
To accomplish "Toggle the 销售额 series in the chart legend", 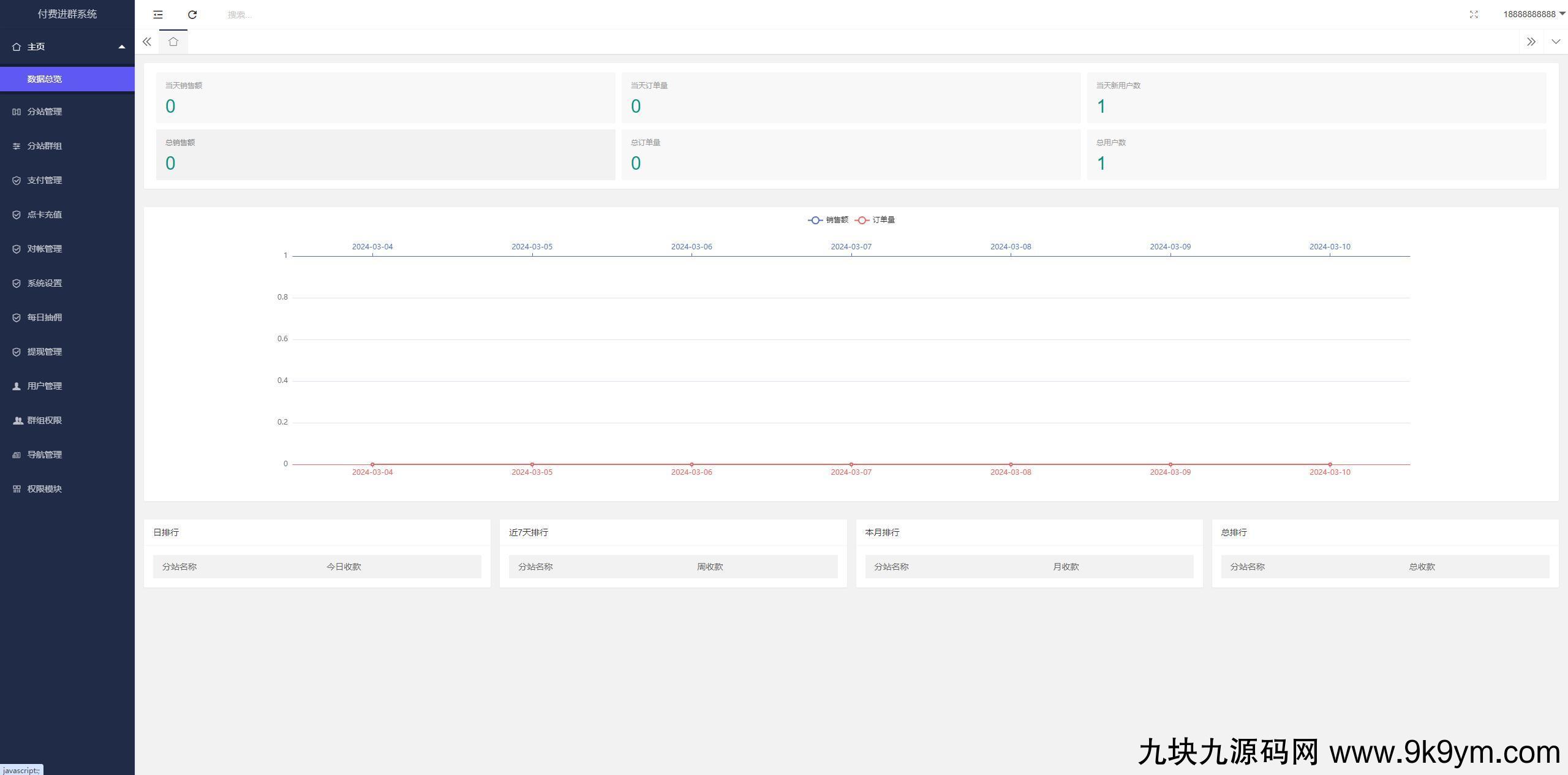I will pos(828,220).
